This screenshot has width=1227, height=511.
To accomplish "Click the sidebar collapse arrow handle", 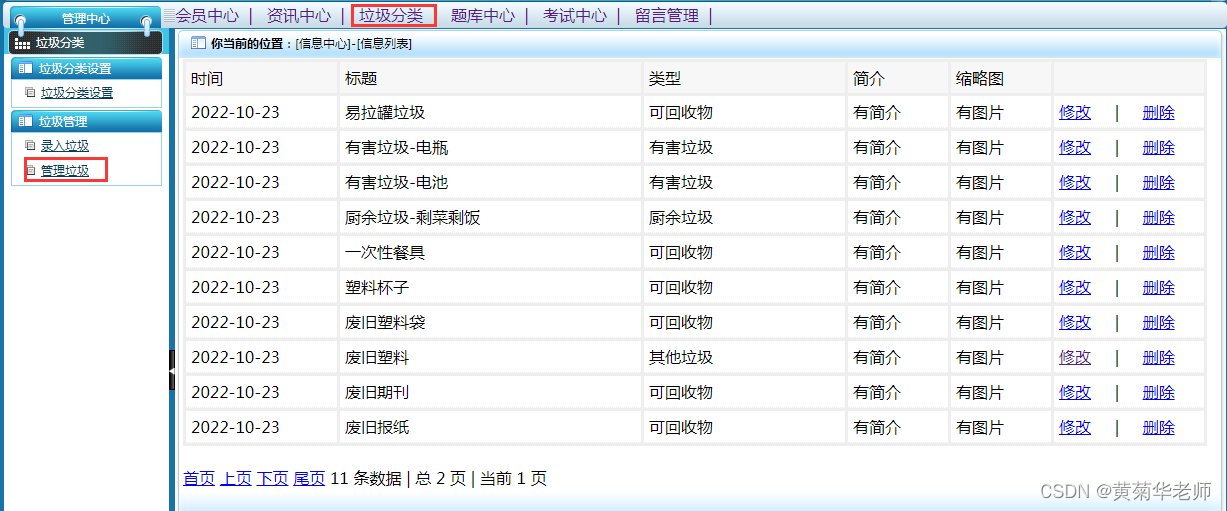I will click(172, 371).
